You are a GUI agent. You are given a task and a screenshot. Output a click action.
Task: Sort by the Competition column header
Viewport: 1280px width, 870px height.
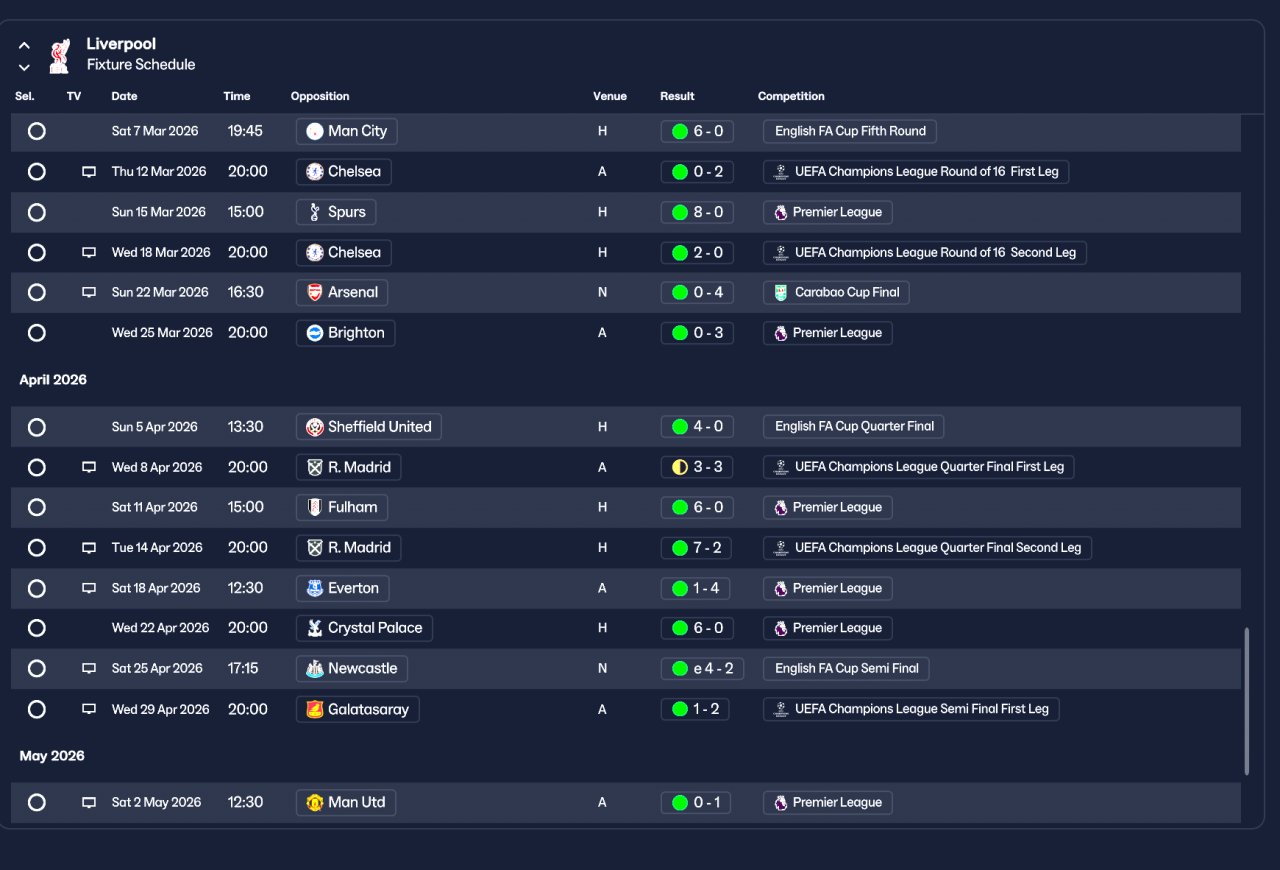[x=791, y=96]
